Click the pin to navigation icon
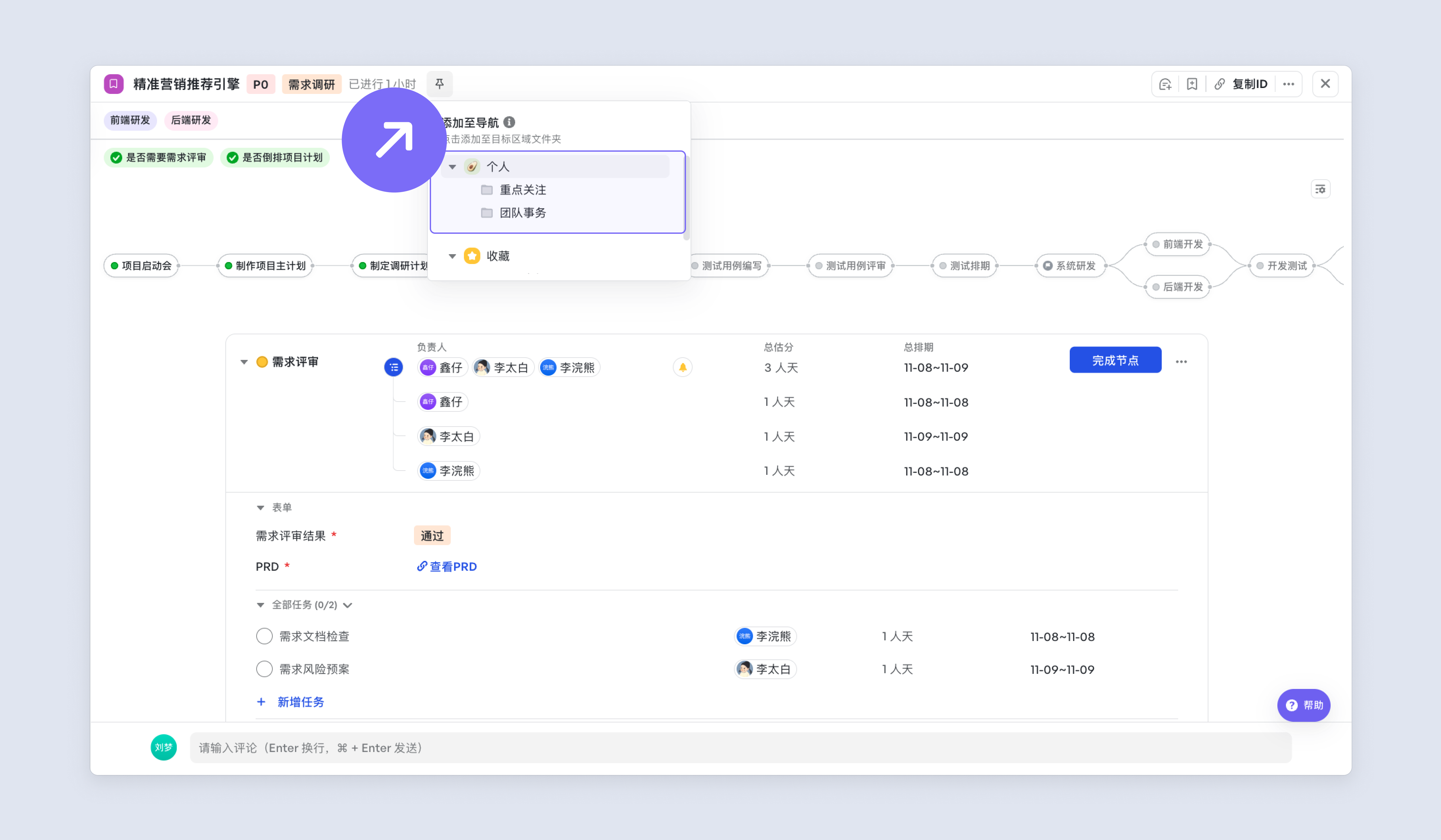The width and height of the screenshot is (1441, 840). coord(439,84)
